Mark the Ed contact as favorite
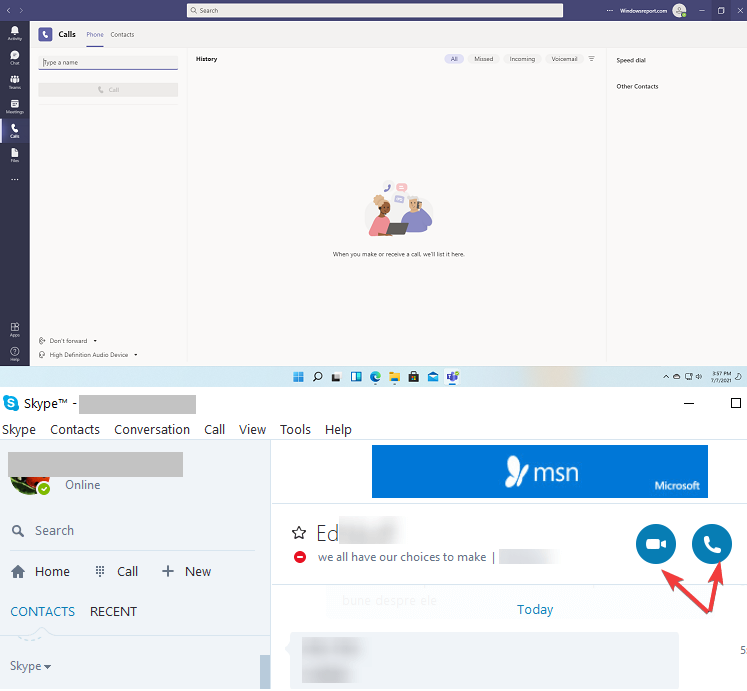Image resolution: width=747 pixels, height=691 pixels. (299, 532)
